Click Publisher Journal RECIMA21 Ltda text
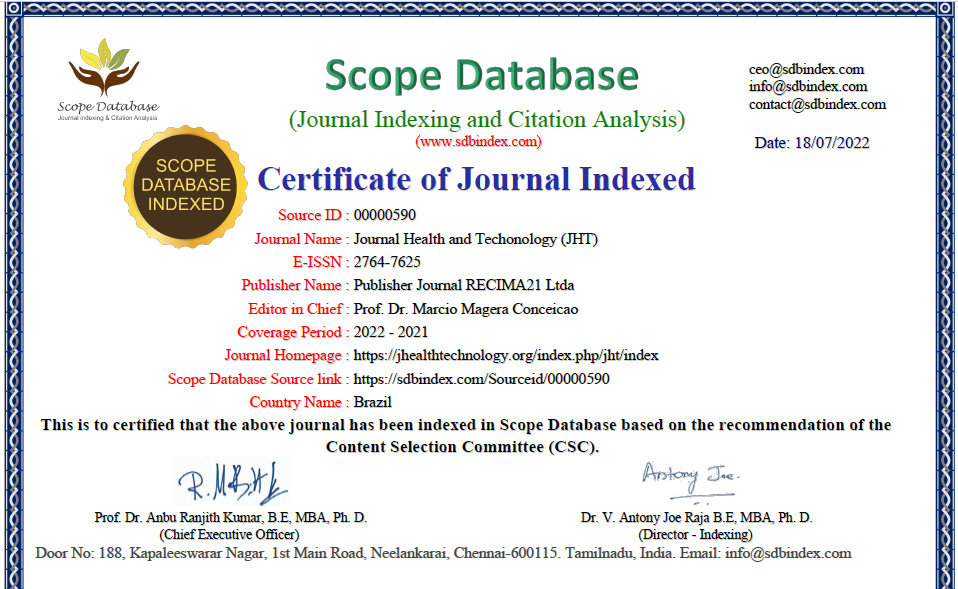Image resolution: width=958 pixels, height=589 pixels. 464,285
